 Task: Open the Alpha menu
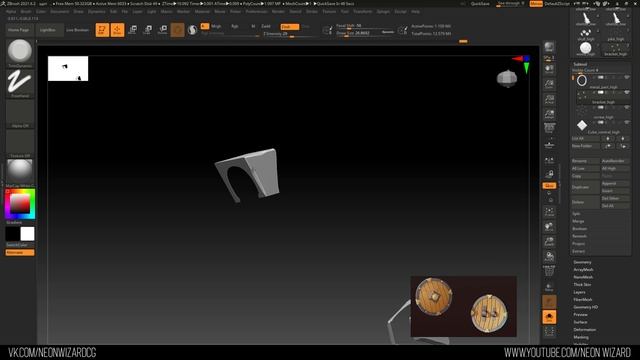11,11
